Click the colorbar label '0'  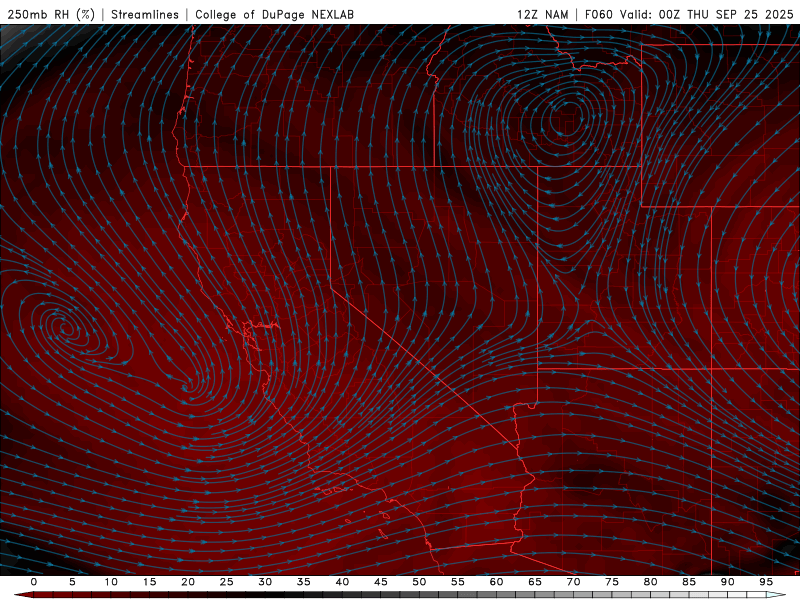click(34, 582)
